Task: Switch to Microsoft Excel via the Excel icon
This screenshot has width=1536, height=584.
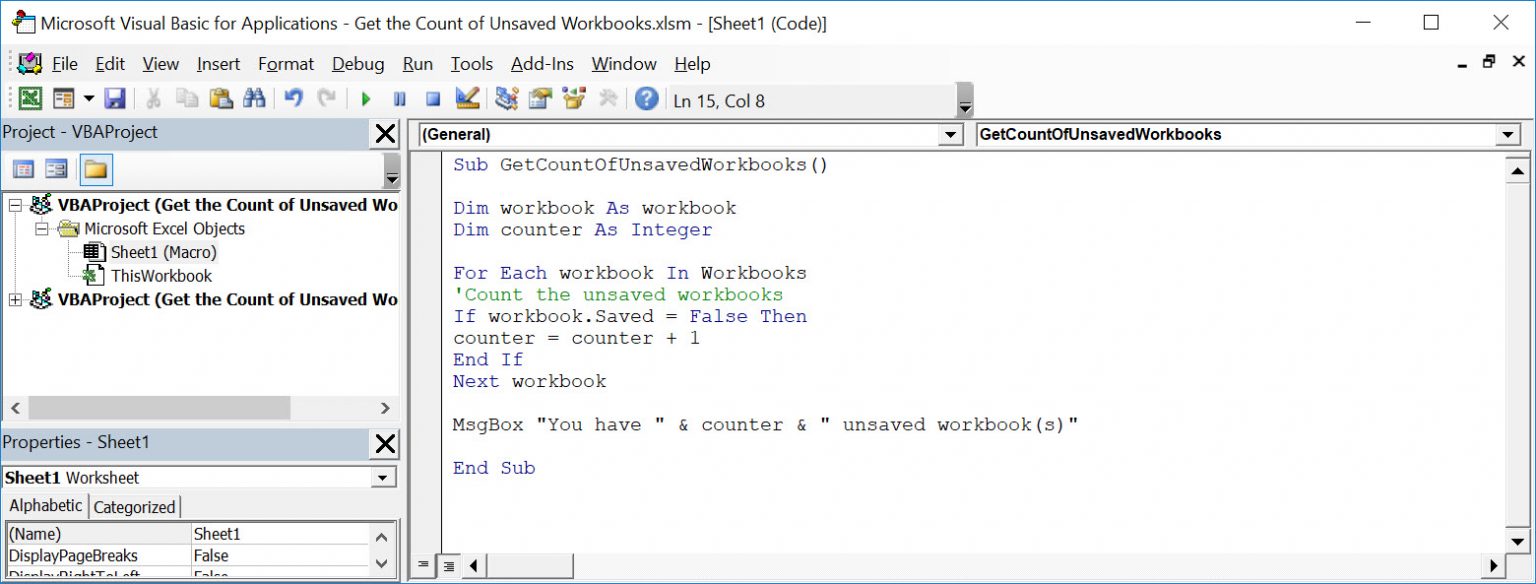Action: click(29, 99)
